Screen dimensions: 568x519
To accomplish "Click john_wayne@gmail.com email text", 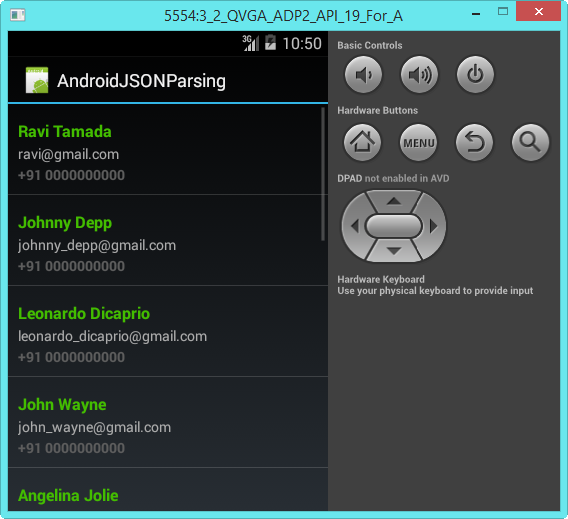I will click(x=95, y=427).
